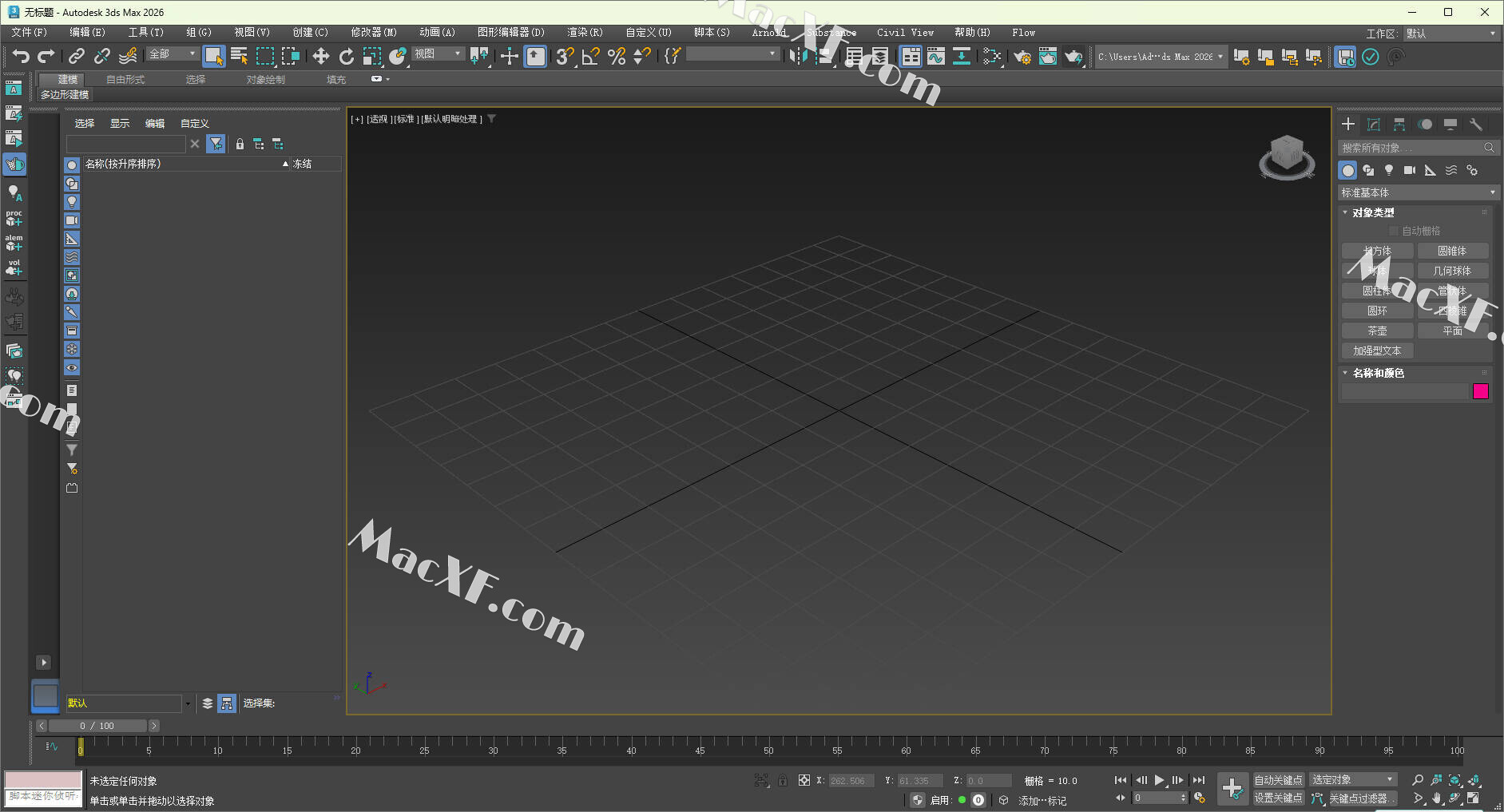Open the selection filter 全部 dropdown
This screenshot has height=812, width=1504.
(172, 53)
